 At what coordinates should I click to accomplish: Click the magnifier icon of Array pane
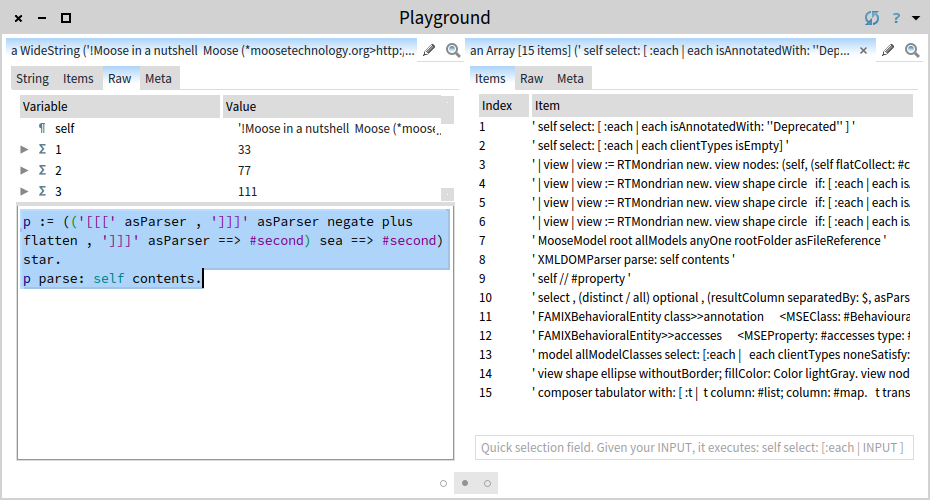[x=912, y=50]
